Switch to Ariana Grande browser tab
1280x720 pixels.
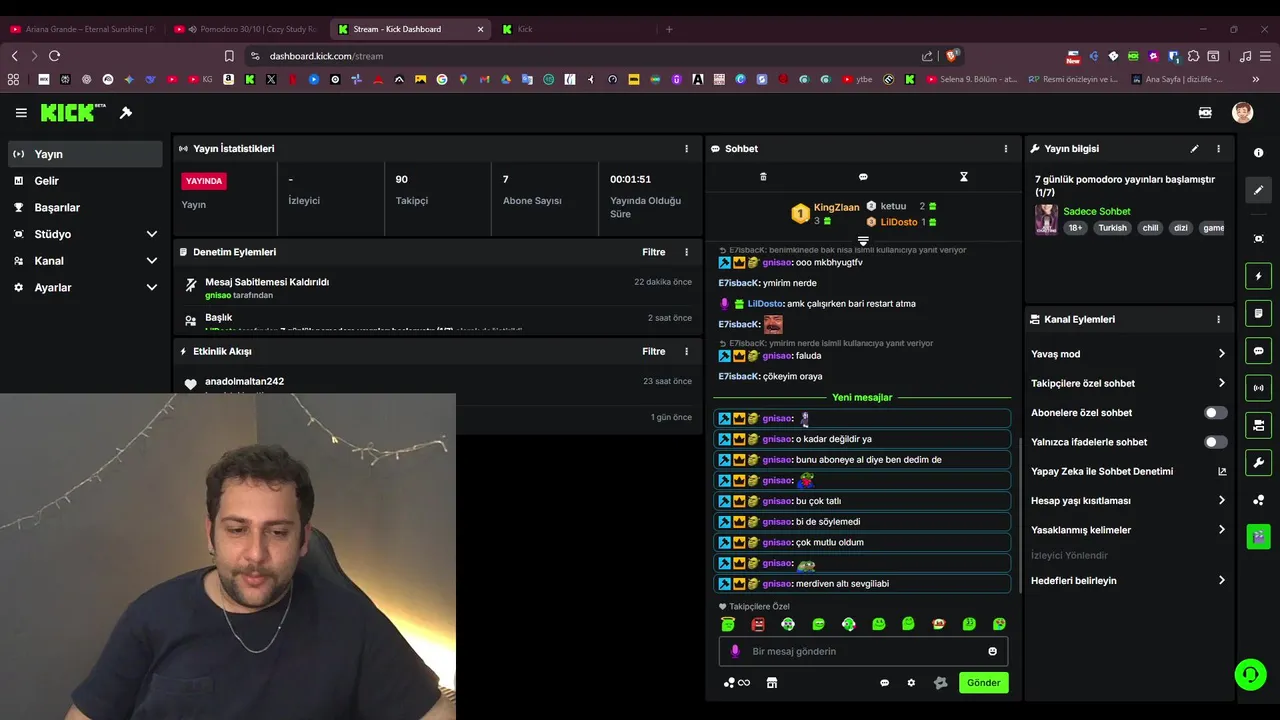point(82,29)
